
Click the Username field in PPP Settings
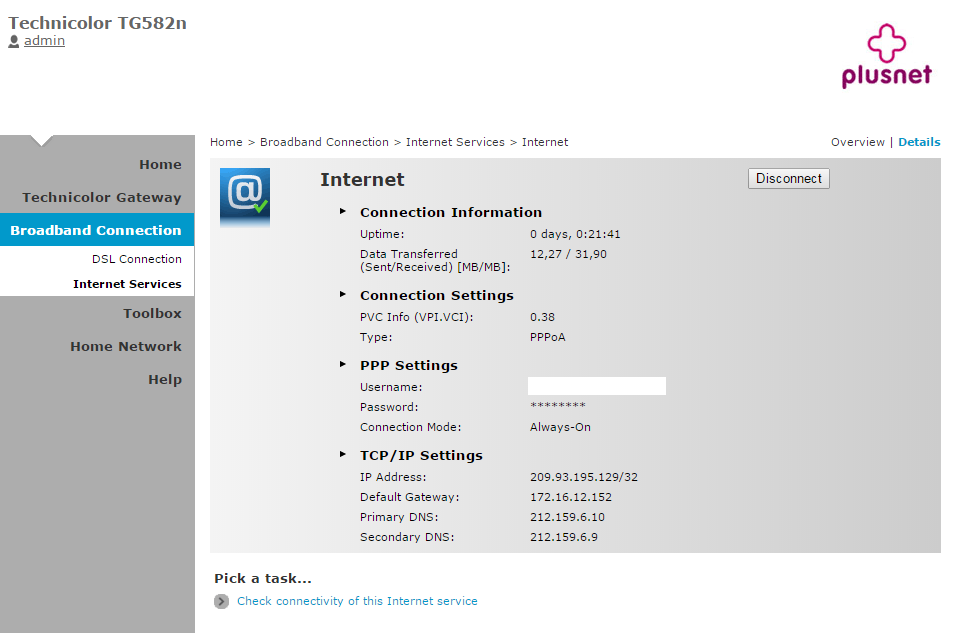596,387
